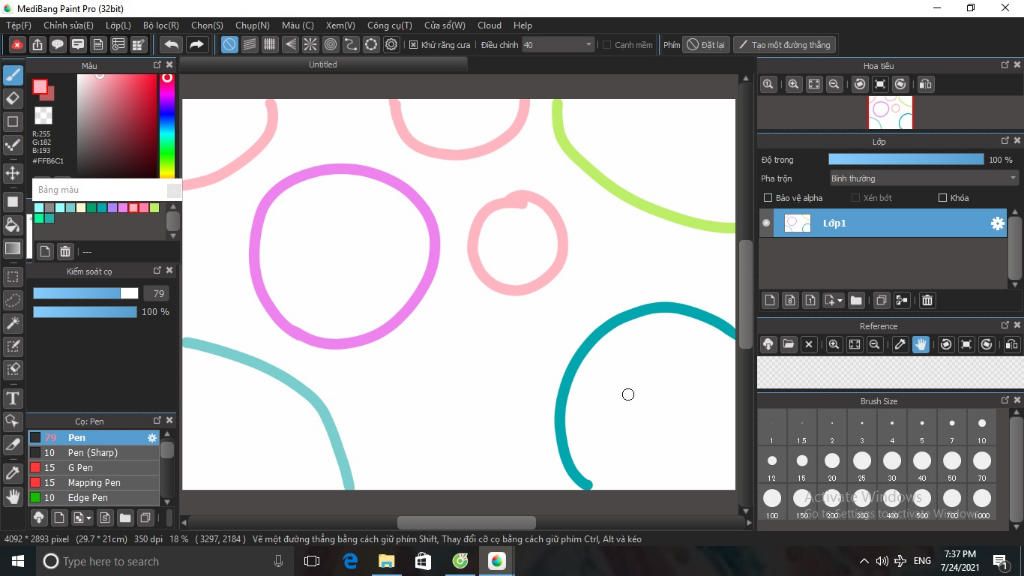Open the Tệp(F) menu
1024x576 pixels.
pyautogui.click(x=18, y=25)
